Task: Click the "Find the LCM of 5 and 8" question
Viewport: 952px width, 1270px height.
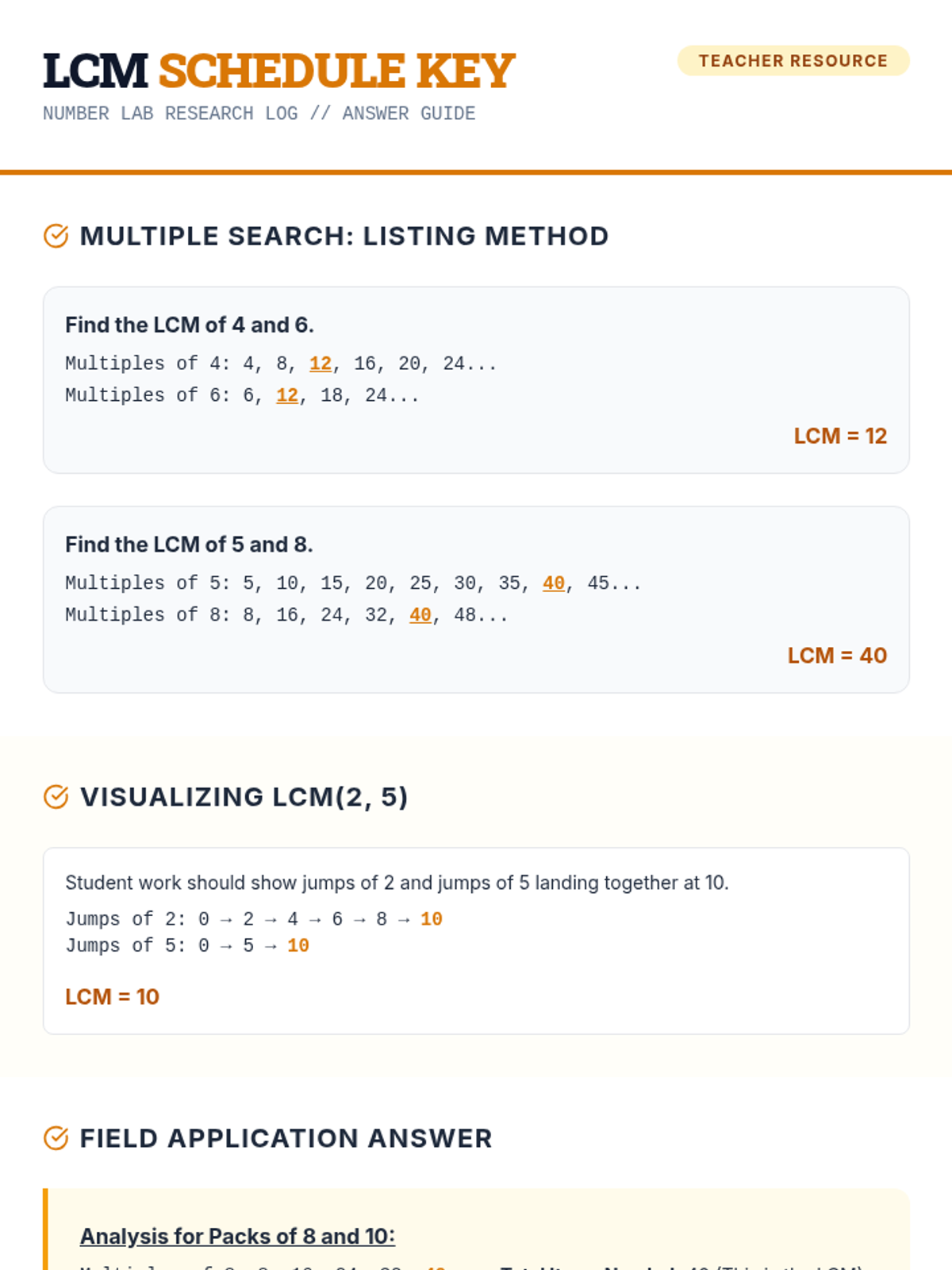Action: click(x=189, y=545)
